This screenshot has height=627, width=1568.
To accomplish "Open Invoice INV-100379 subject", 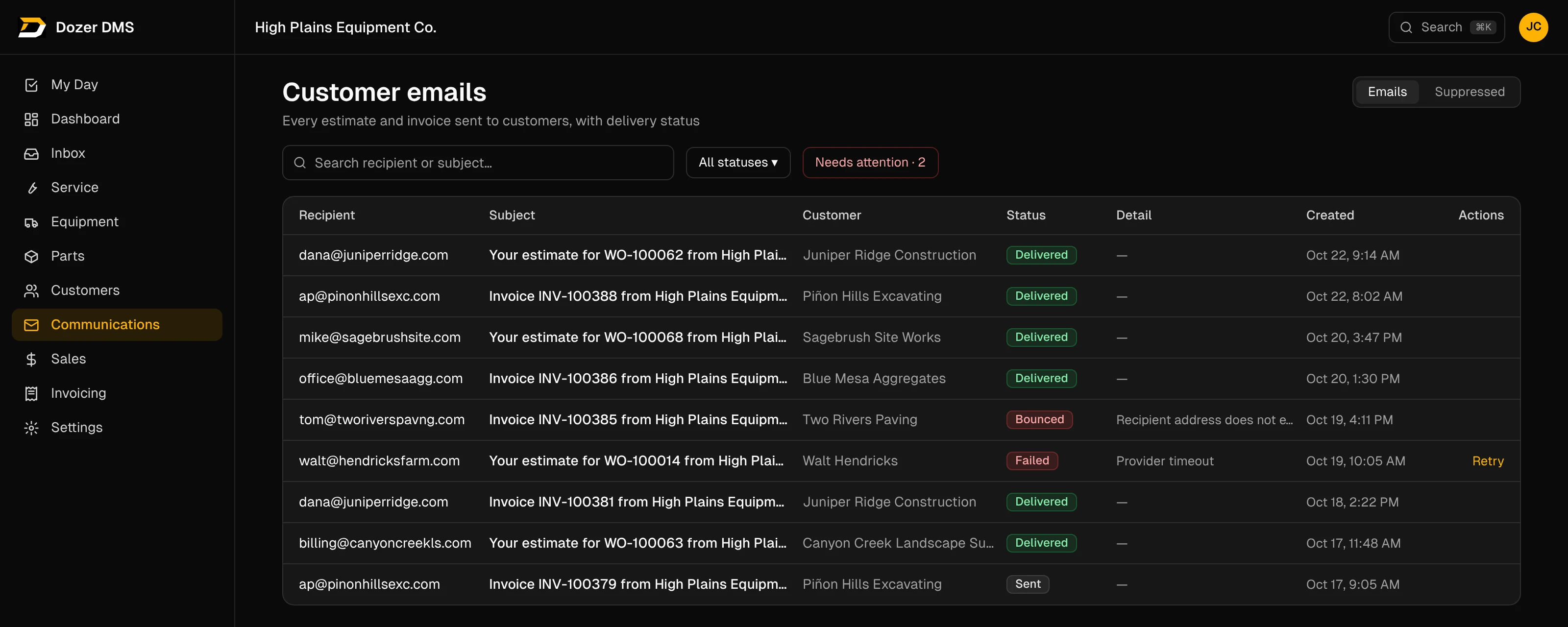I will click(638, 584).
